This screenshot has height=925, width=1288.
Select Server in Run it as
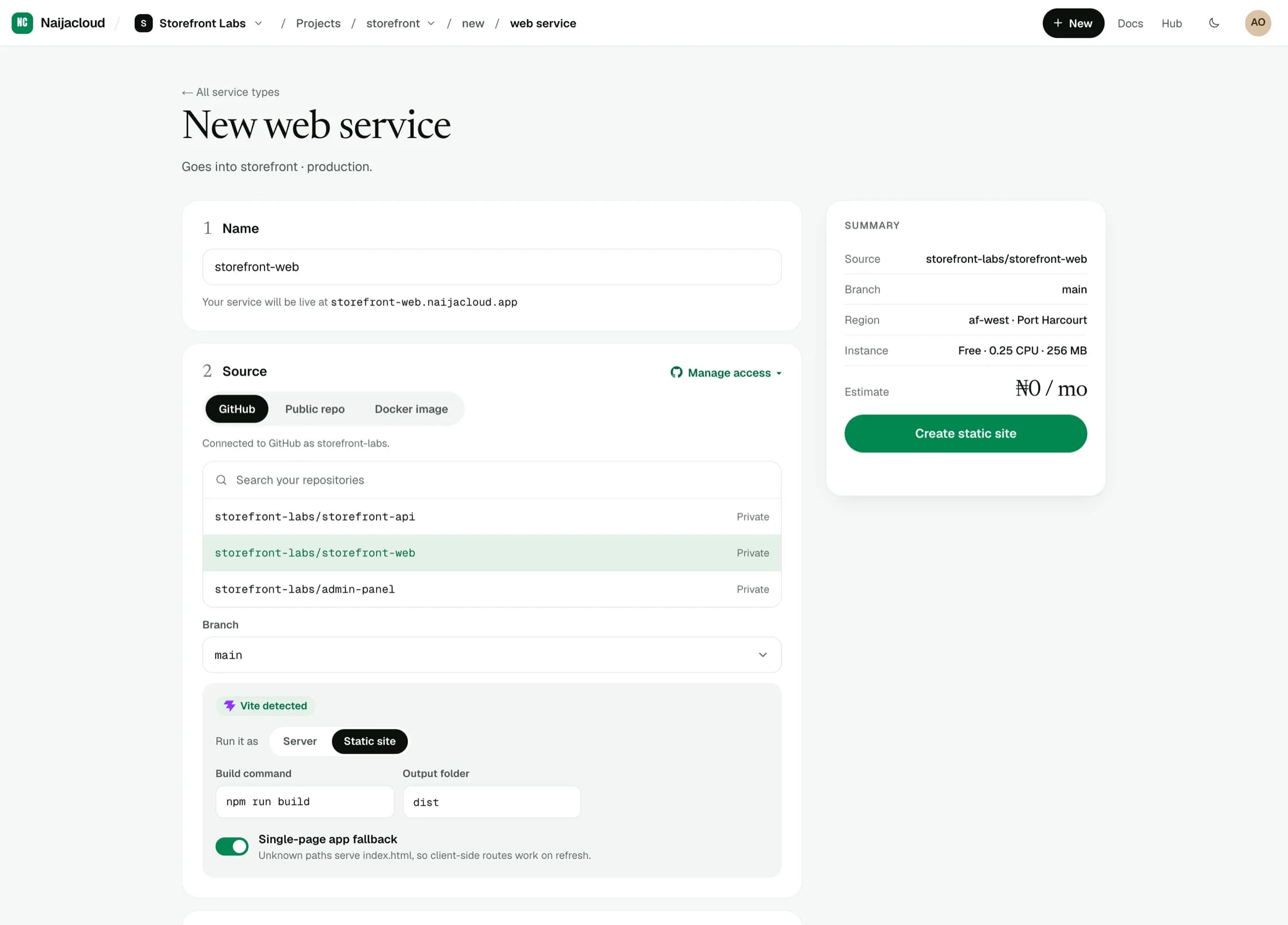tap(300, 741)
